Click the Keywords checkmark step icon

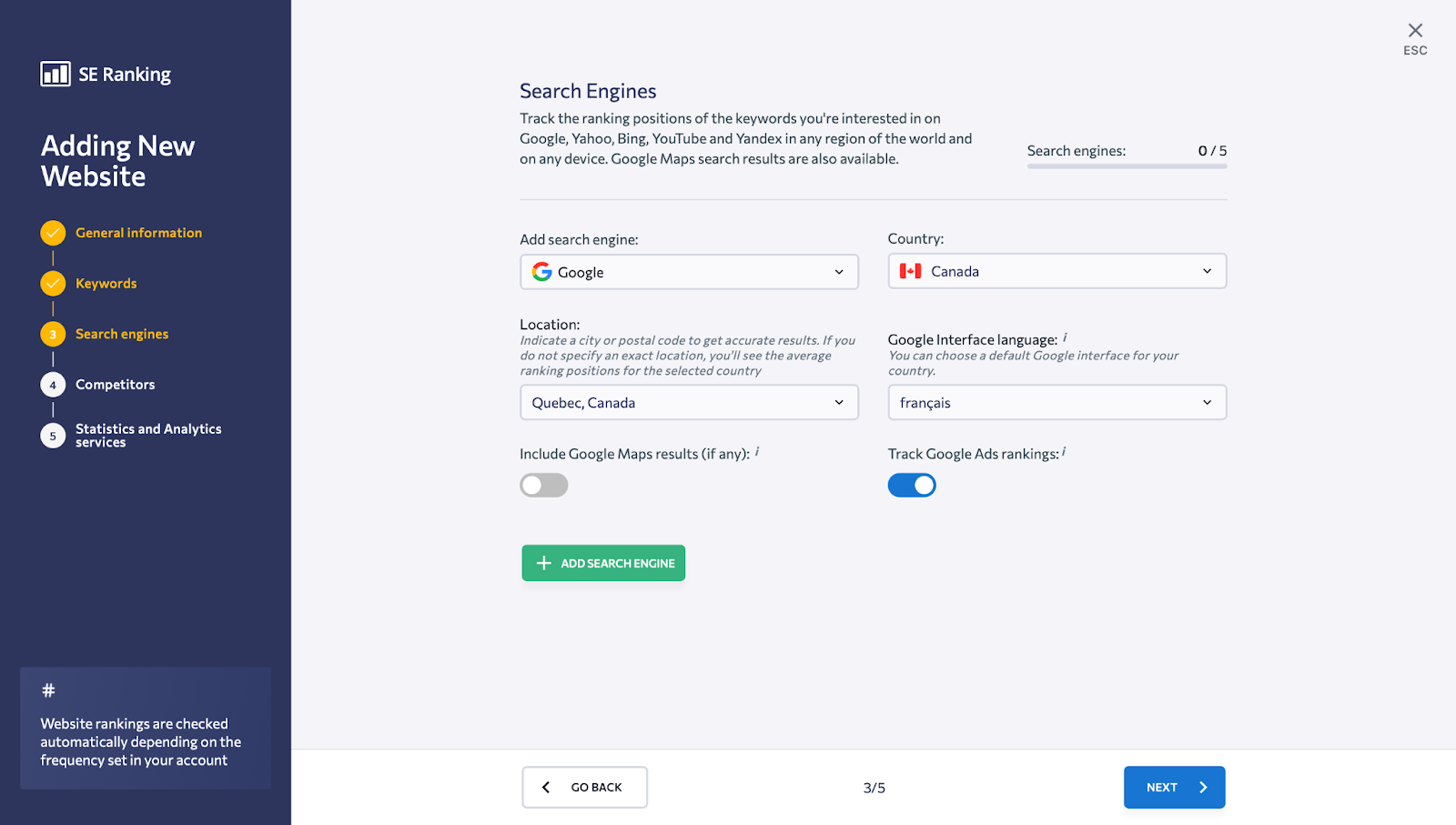click(x=53, y=284)
